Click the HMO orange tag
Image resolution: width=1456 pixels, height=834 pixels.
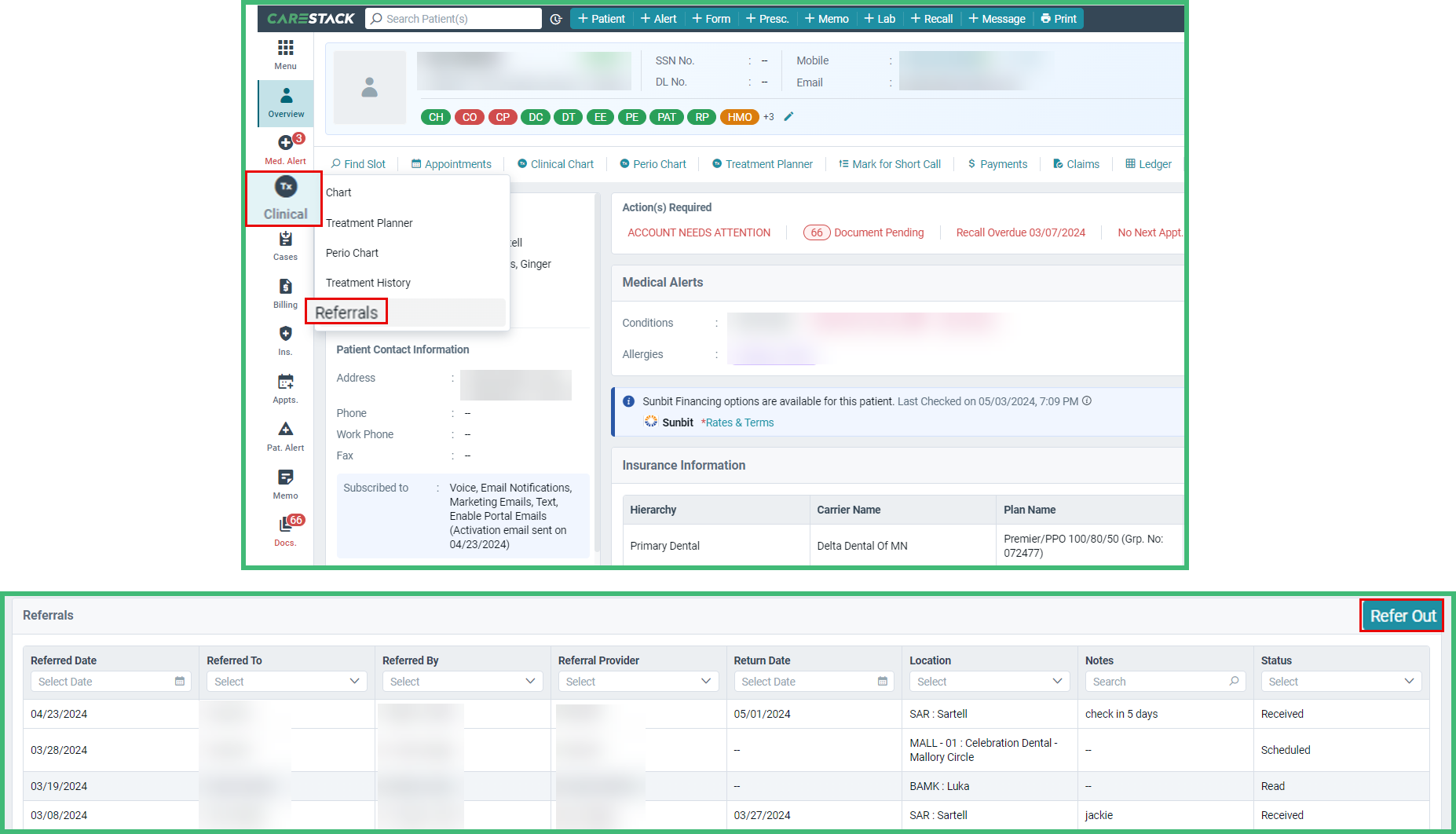(739, 117)
